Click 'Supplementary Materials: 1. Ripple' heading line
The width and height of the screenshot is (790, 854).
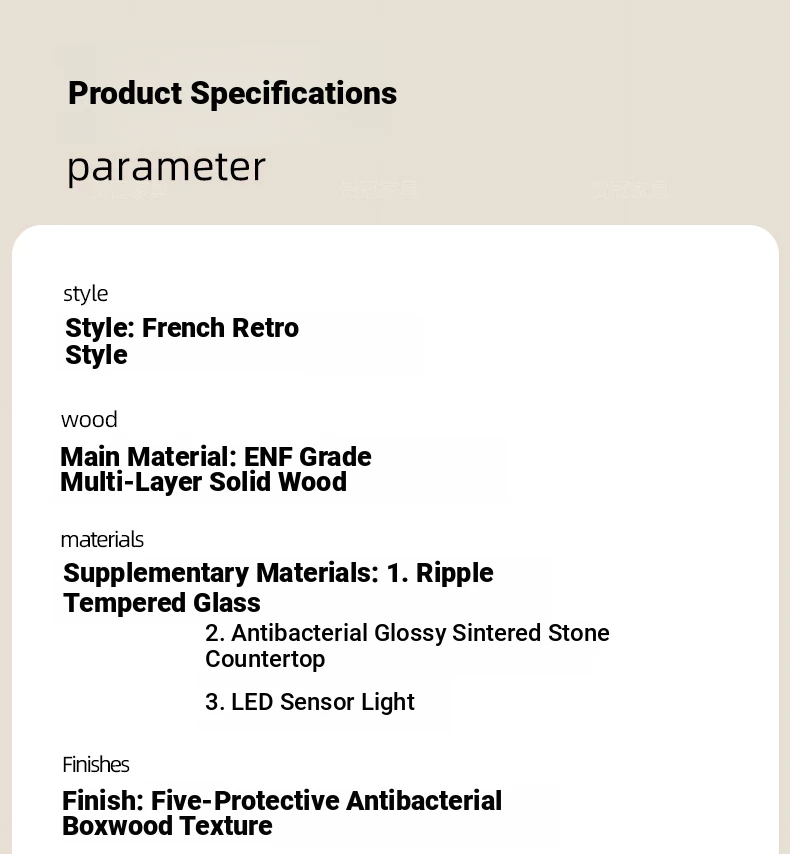[x=278, y=573]
